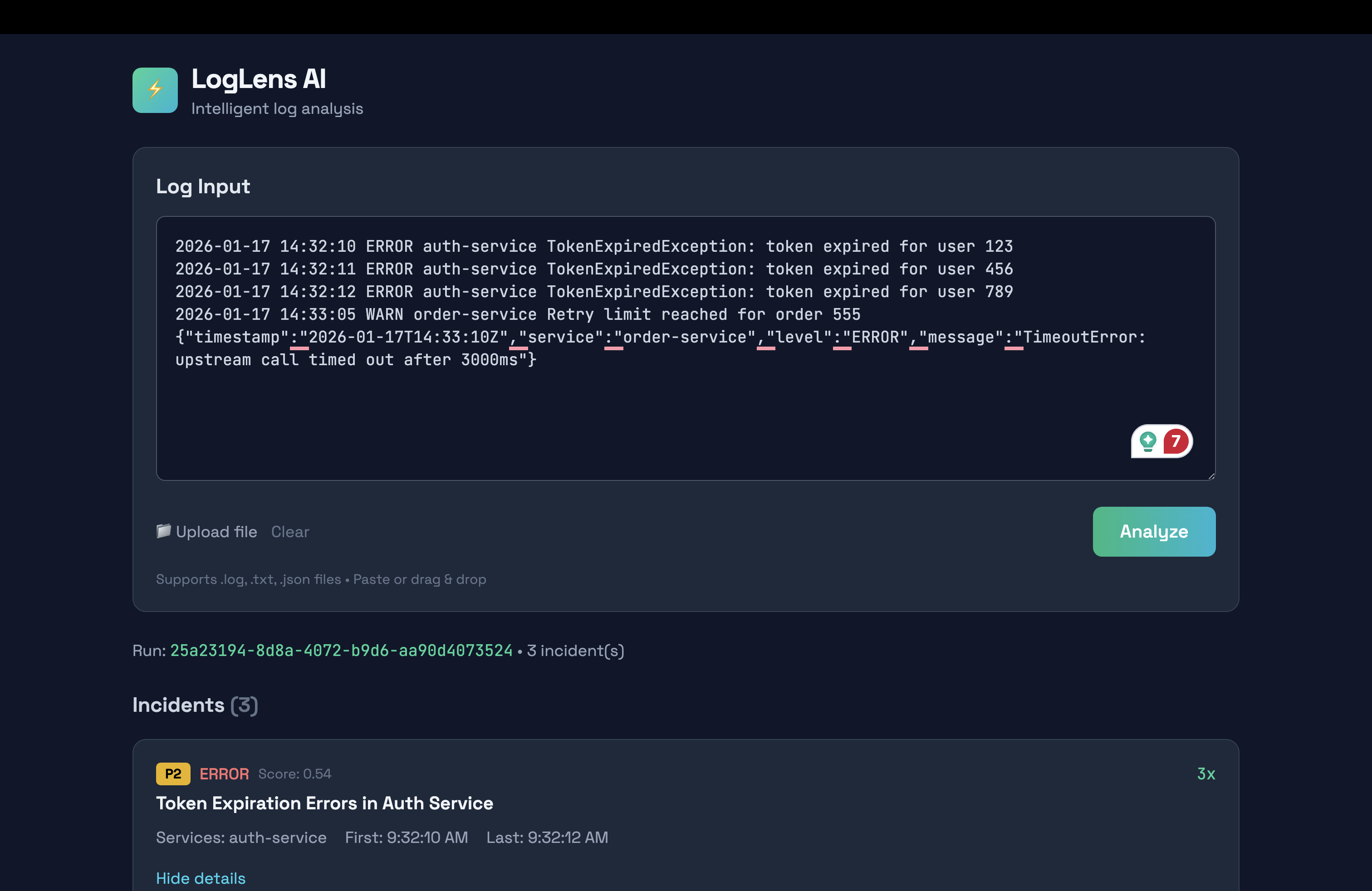Click the Services: auth-service text
1372x891 pixels.
coord(241,837)
